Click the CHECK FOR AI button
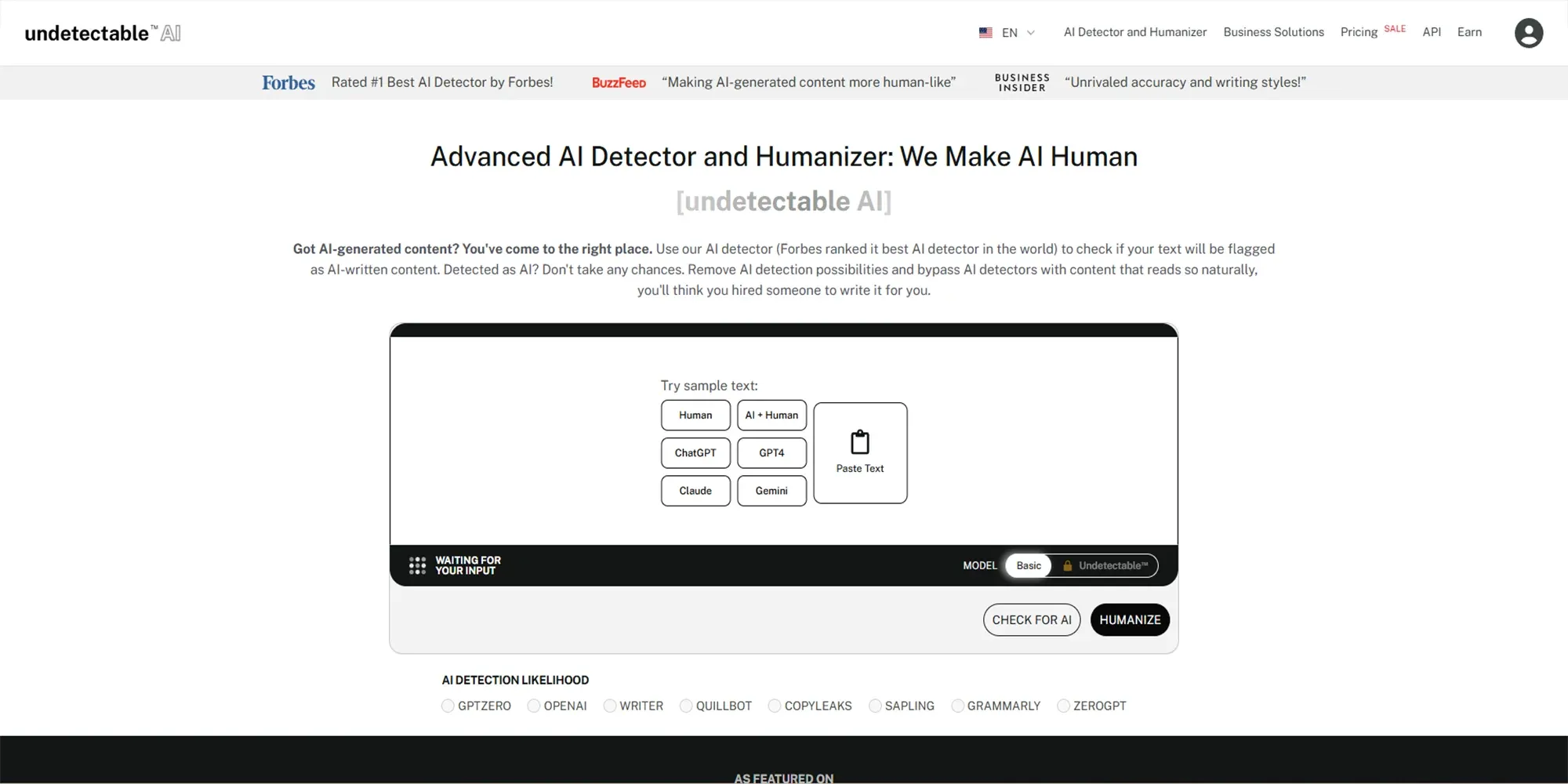Screen dimensions: 1568x784 tap(1032, 620)
